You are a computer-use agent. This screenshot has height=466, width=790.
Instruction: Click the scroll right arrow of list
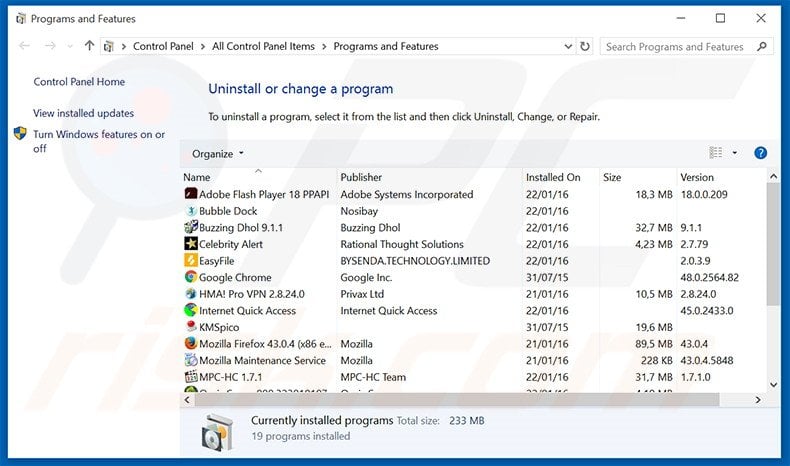[758, 400]
